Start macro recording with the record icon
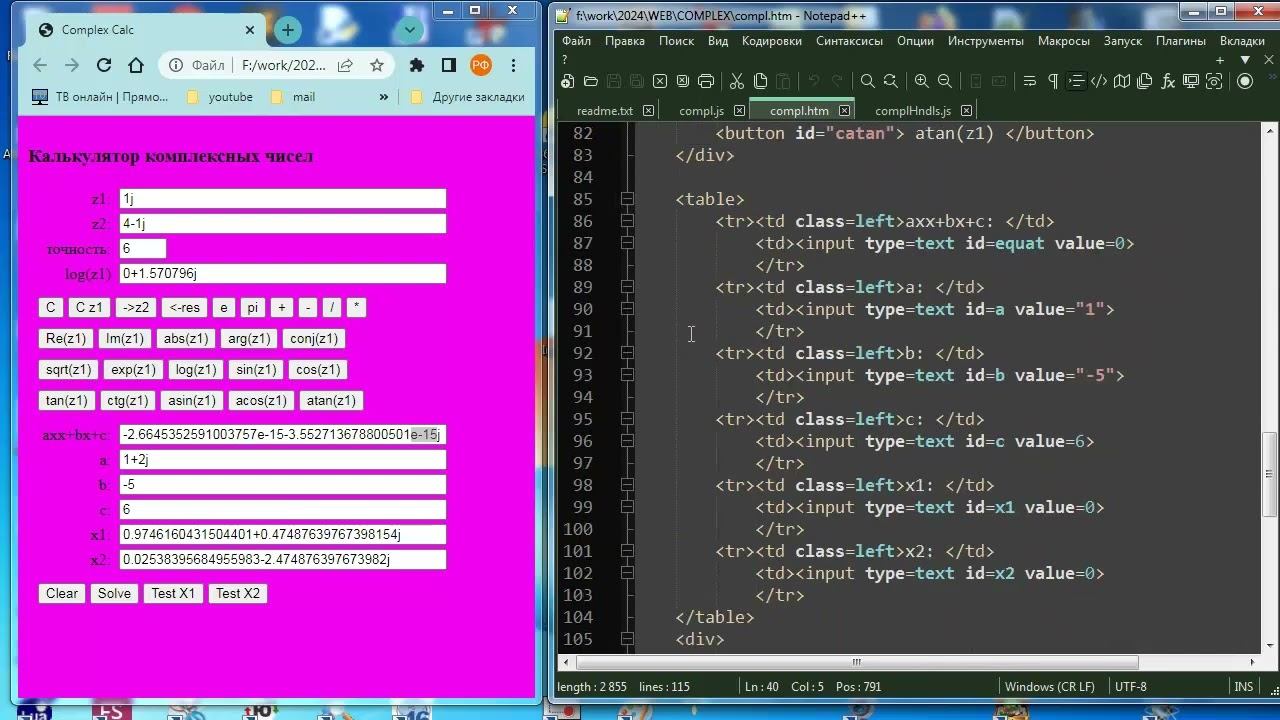This screenshot has height=720, width=1280. (x=1245, y=81)
